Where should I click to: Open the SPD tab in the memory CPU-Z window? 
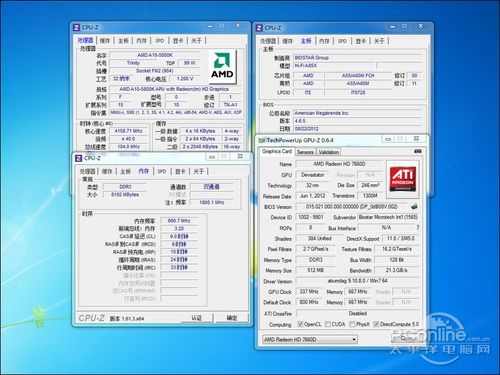[x=162, y=171]
